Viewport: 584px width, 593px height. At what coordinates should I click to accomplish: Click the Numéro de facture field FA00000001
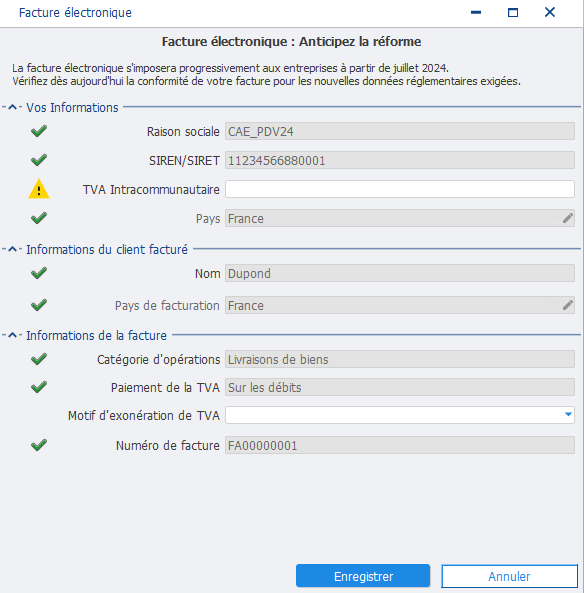[x=400, y=445]
